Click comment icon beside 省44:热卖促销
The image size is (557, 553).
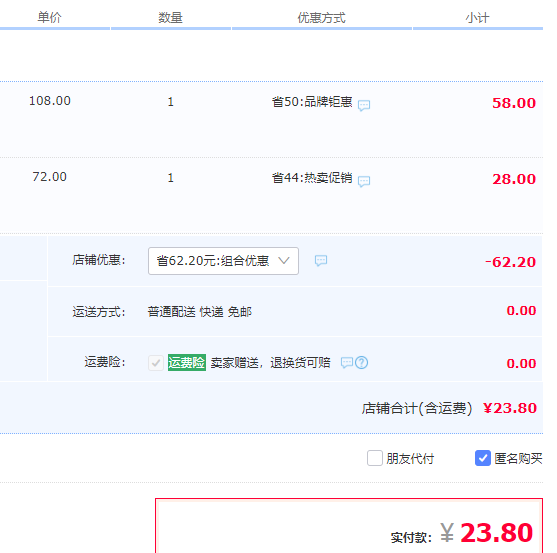point(364,181)
